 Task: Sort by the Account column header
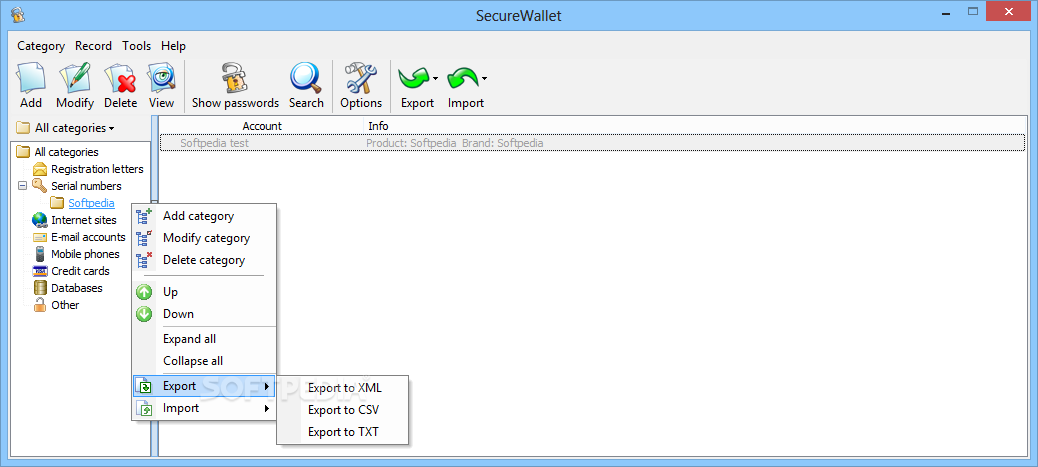pyautogui.click(x=261, y=126)
